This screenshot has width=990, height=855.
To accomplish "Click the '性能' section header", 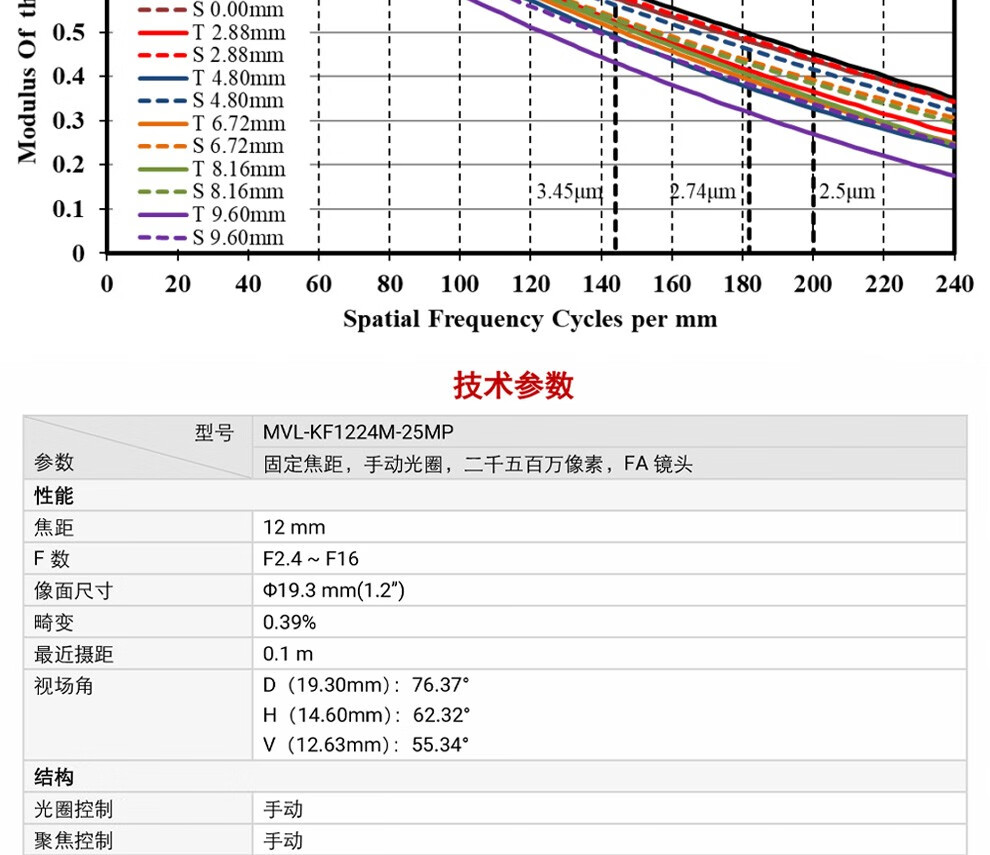I will click(x=54, y=496).
